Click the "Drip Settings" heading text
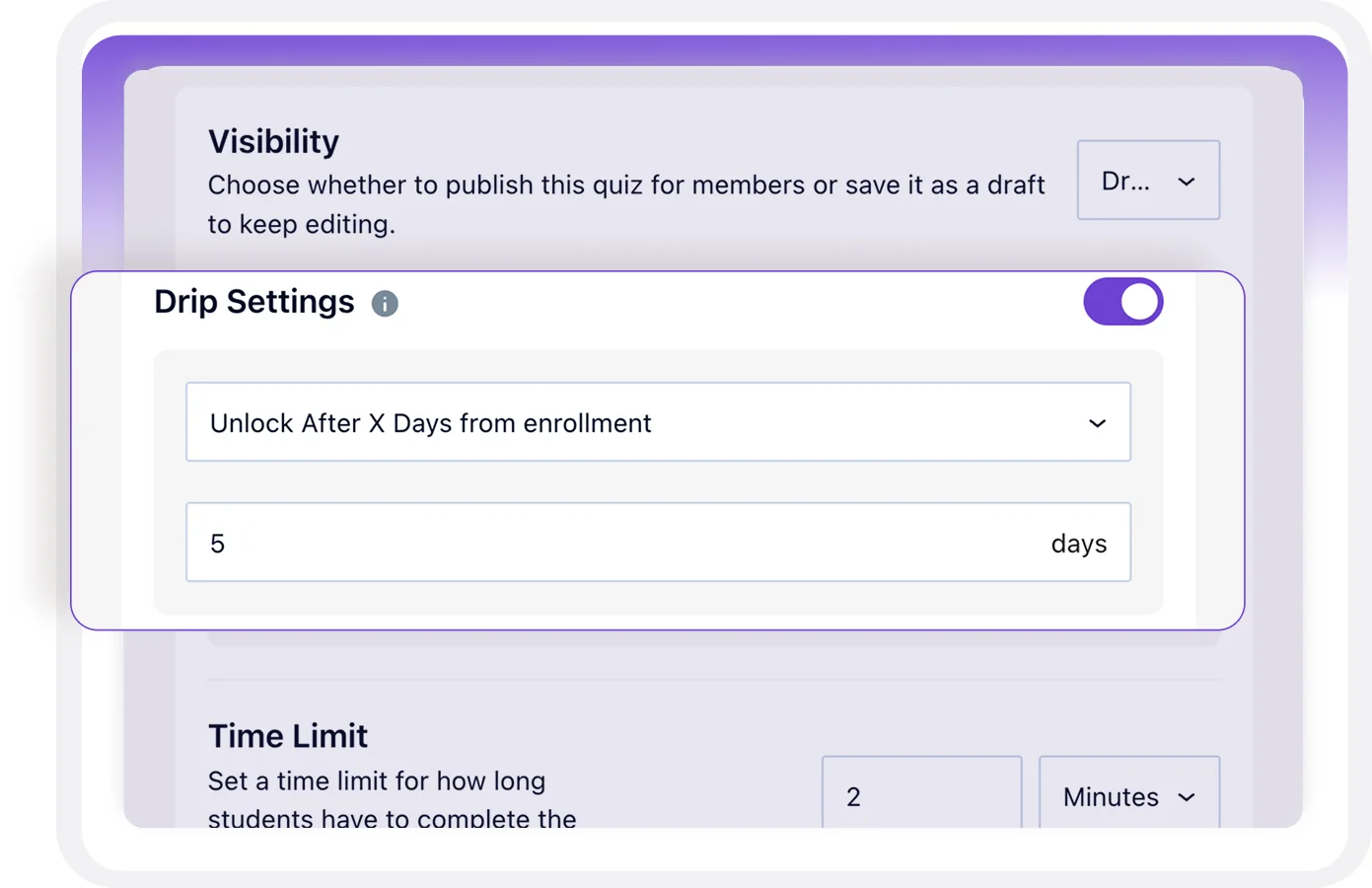1372x888 pixels. (x=253, y=302)
